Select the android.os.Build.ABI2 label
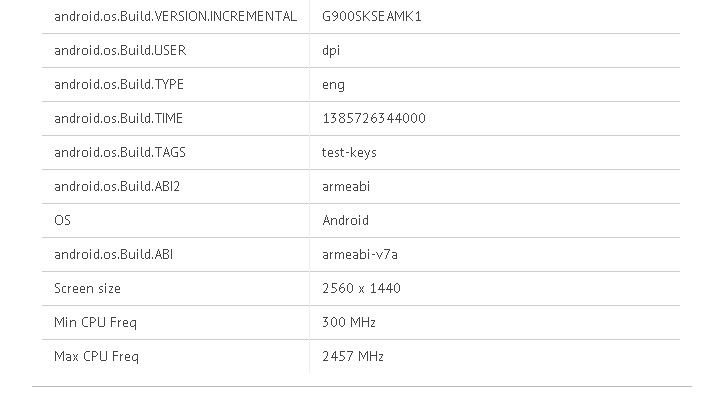 (x=117, y=187)
